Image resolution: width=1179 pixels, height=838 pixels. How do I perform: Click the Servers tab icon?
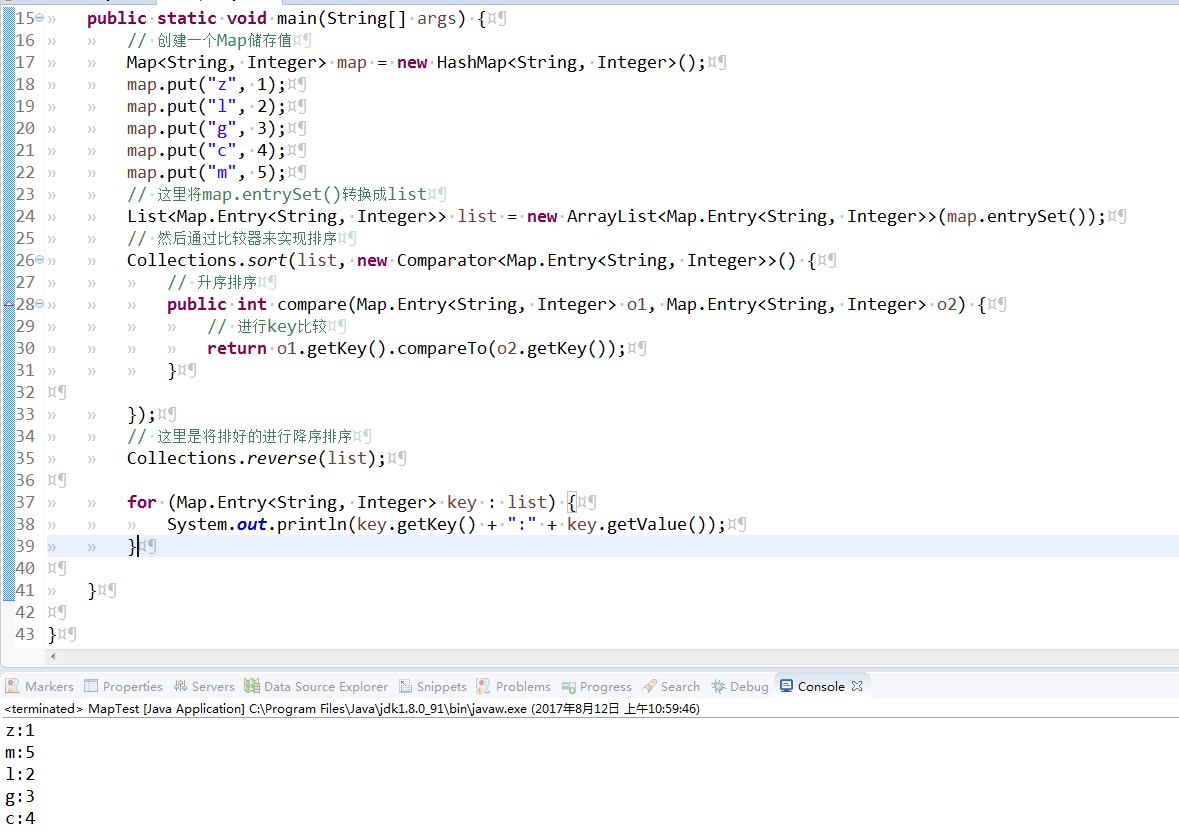coord(180,686)
